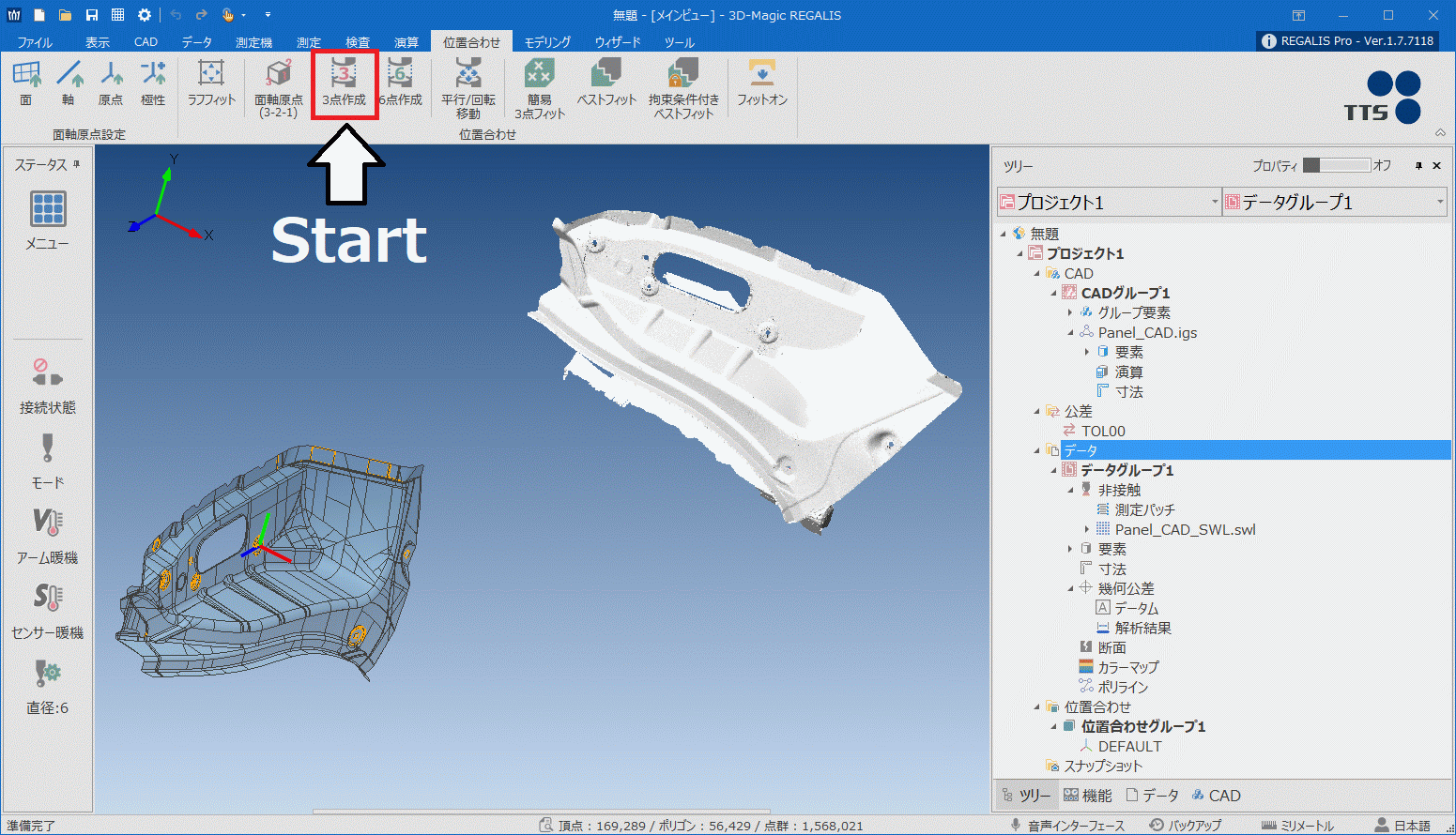The image size is (1456, 835).
Task: Select the カラーマップ tree item
Action: point(1128,667)
